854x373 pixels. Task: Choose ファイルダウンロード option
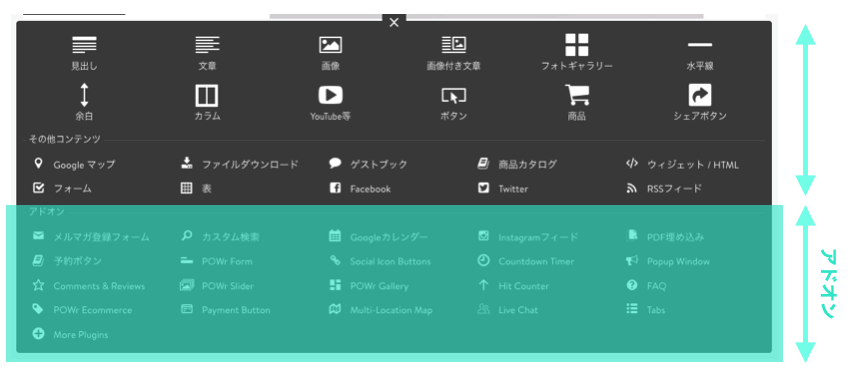(x=240, y=164)
